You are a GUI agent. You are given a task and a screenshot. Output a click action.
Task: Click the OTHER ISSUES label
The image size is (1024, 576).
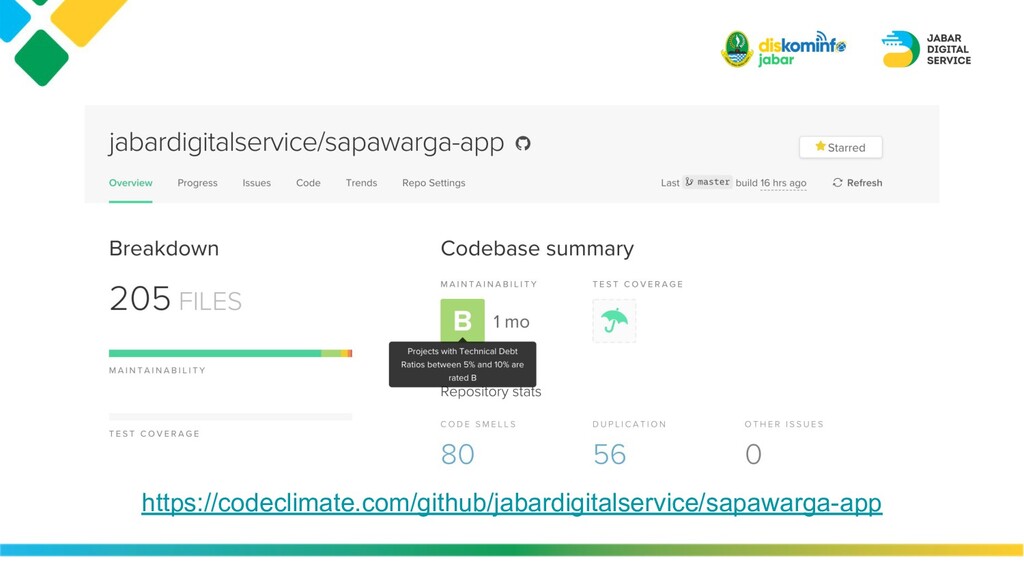tap(784, 424)
